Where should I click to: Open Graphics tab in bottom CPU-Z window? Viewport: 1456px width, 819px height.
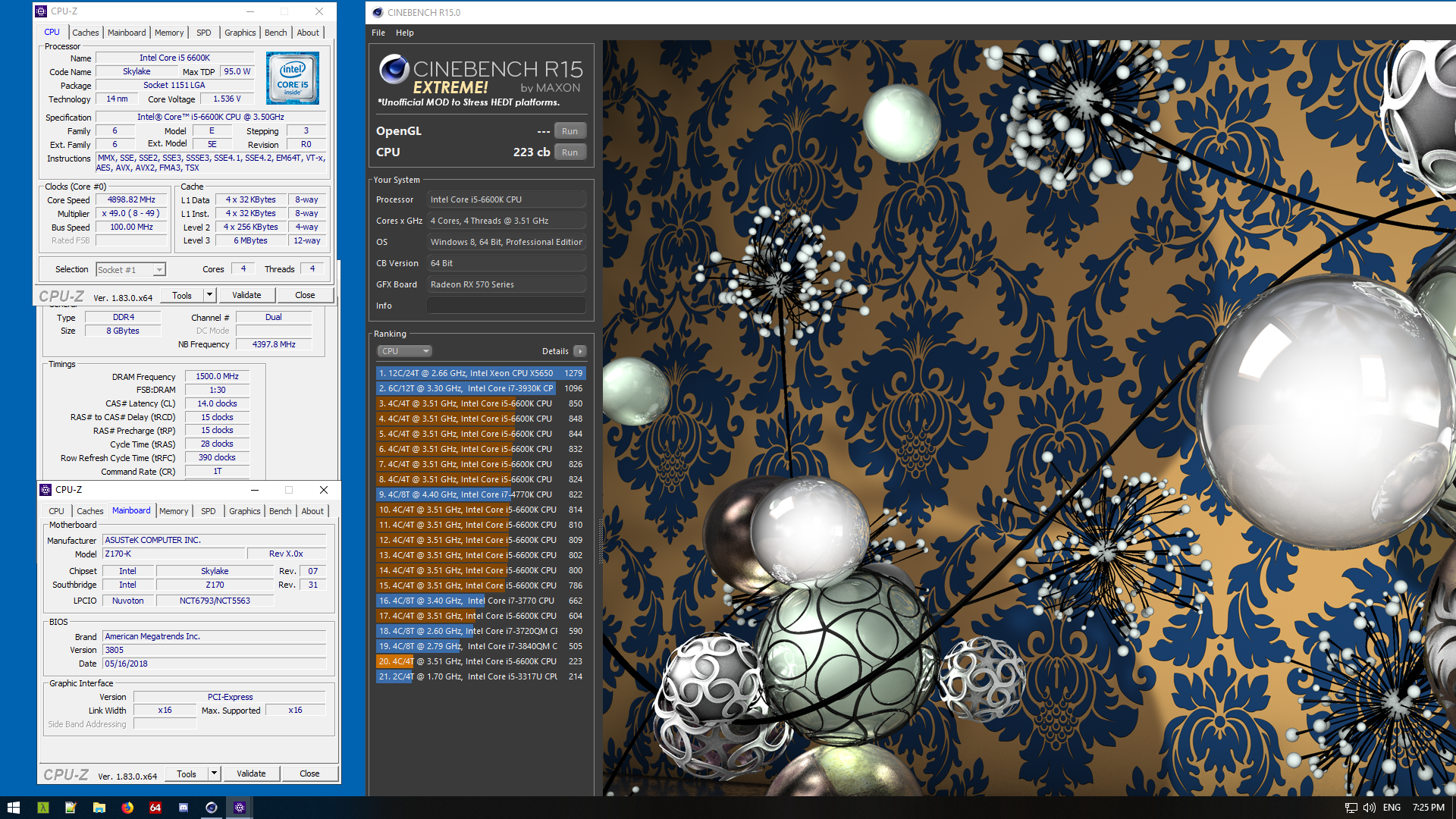point(244,511)
